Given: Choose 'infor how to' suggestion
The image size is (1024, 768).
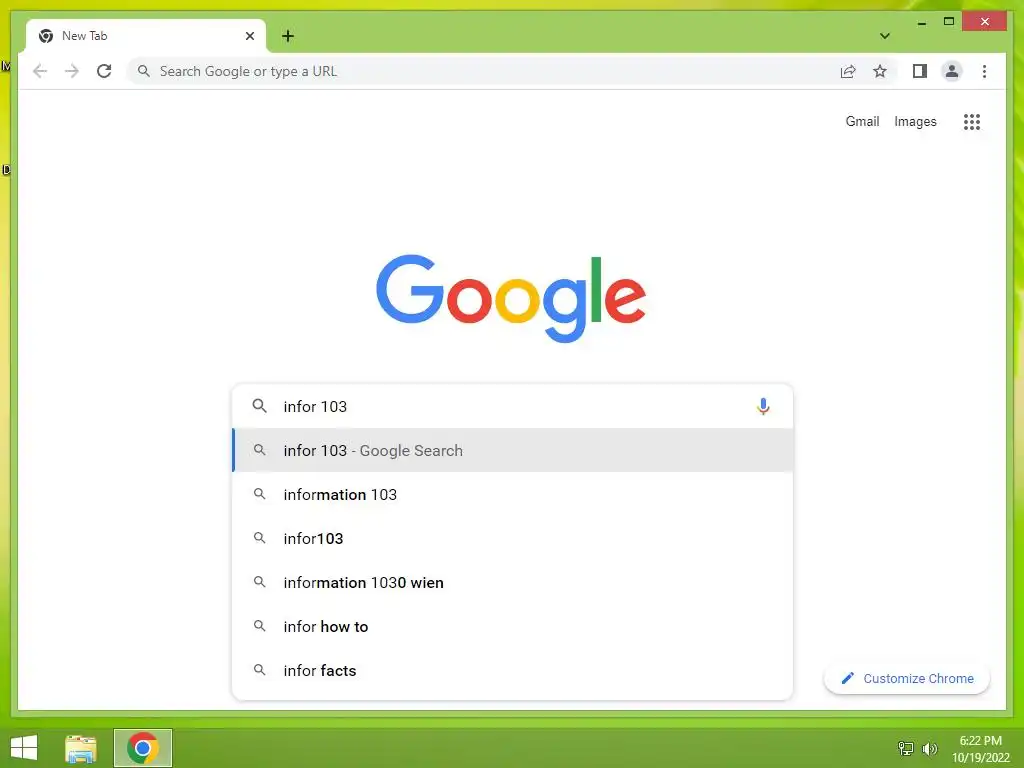Looking at the screenshot, I should (x=513, y=626).
